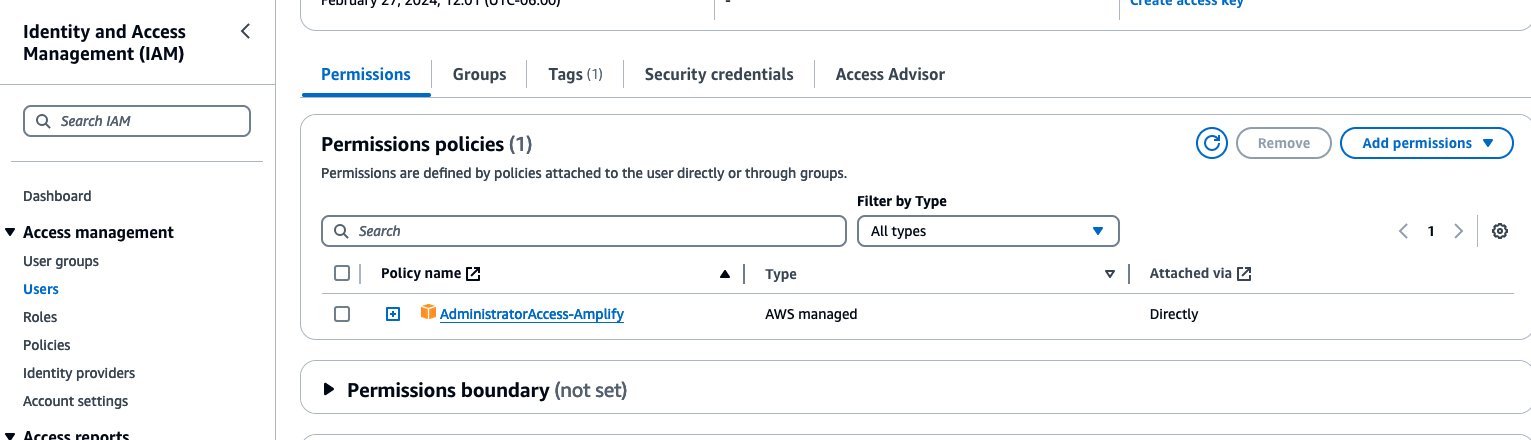Screen dimensions: 1531x440
Task: Switch to the Tags tab
Action: pos(575,74)
